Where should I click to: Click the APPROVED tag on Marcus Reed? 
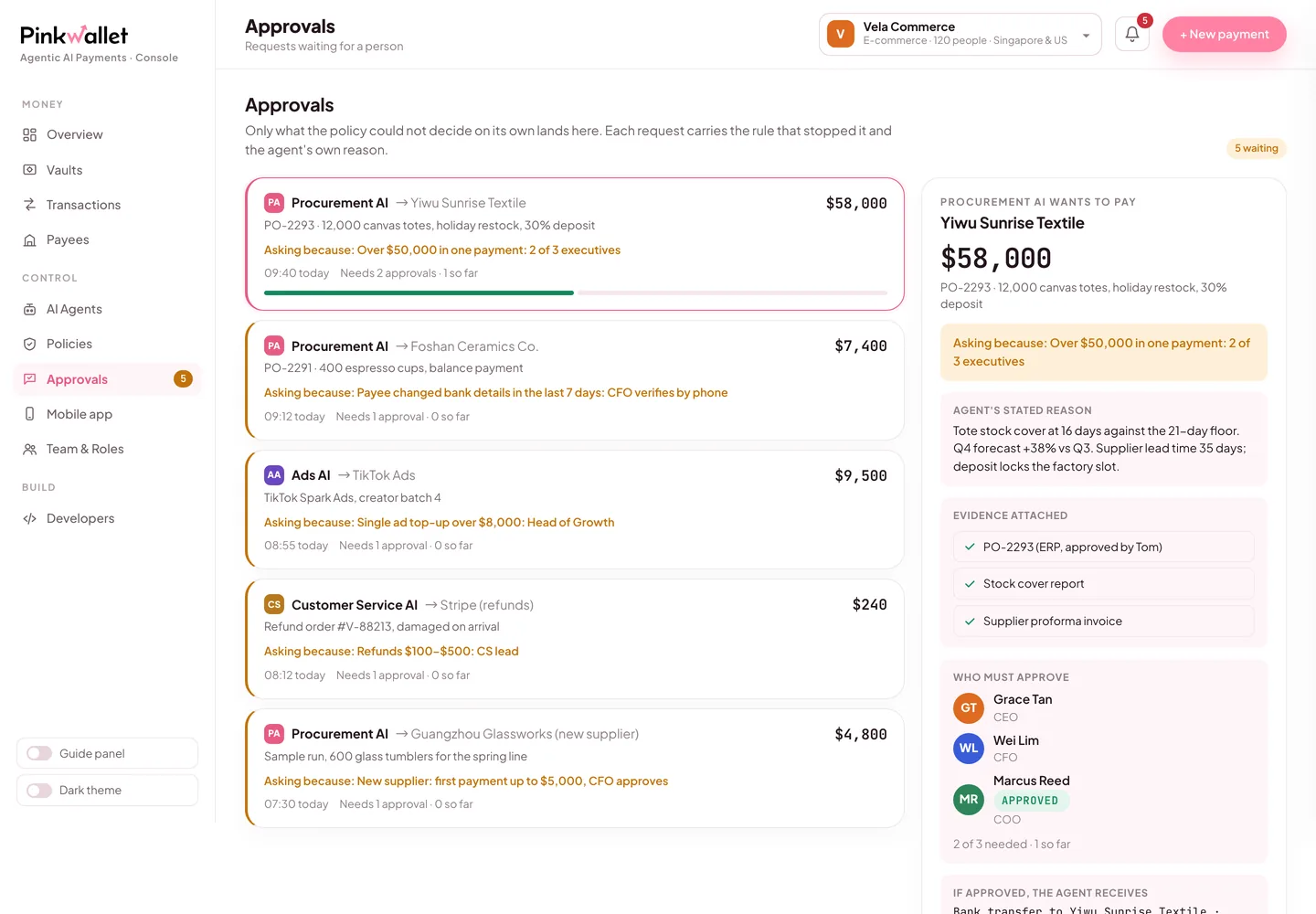point(1030,801)
